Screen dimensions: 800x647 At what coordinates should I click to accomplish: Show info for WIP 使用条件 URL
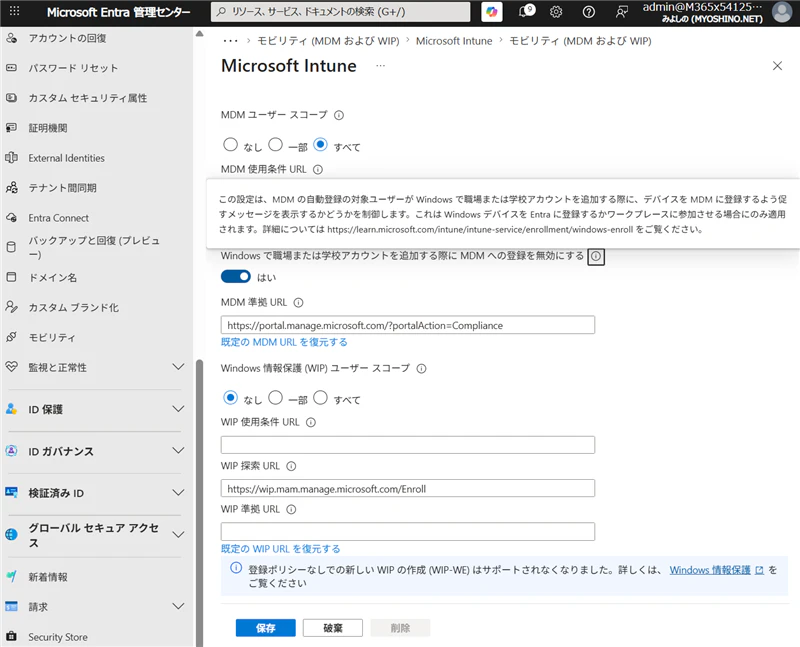[311, 422]
